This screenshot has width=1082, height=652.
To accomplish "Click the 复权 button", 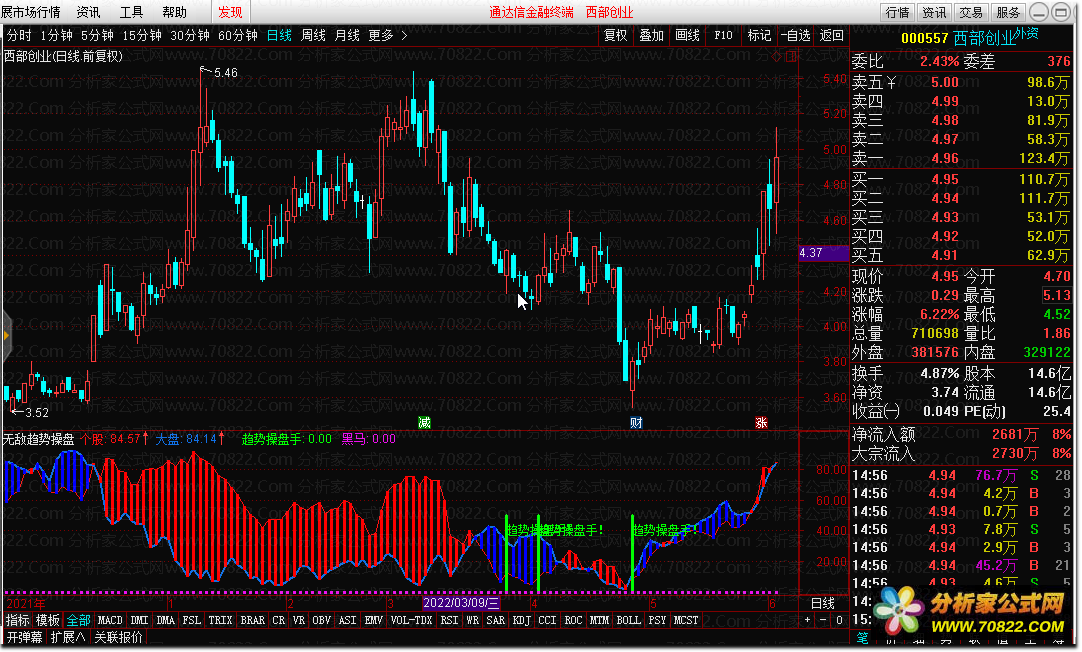I will click(616, 35).
